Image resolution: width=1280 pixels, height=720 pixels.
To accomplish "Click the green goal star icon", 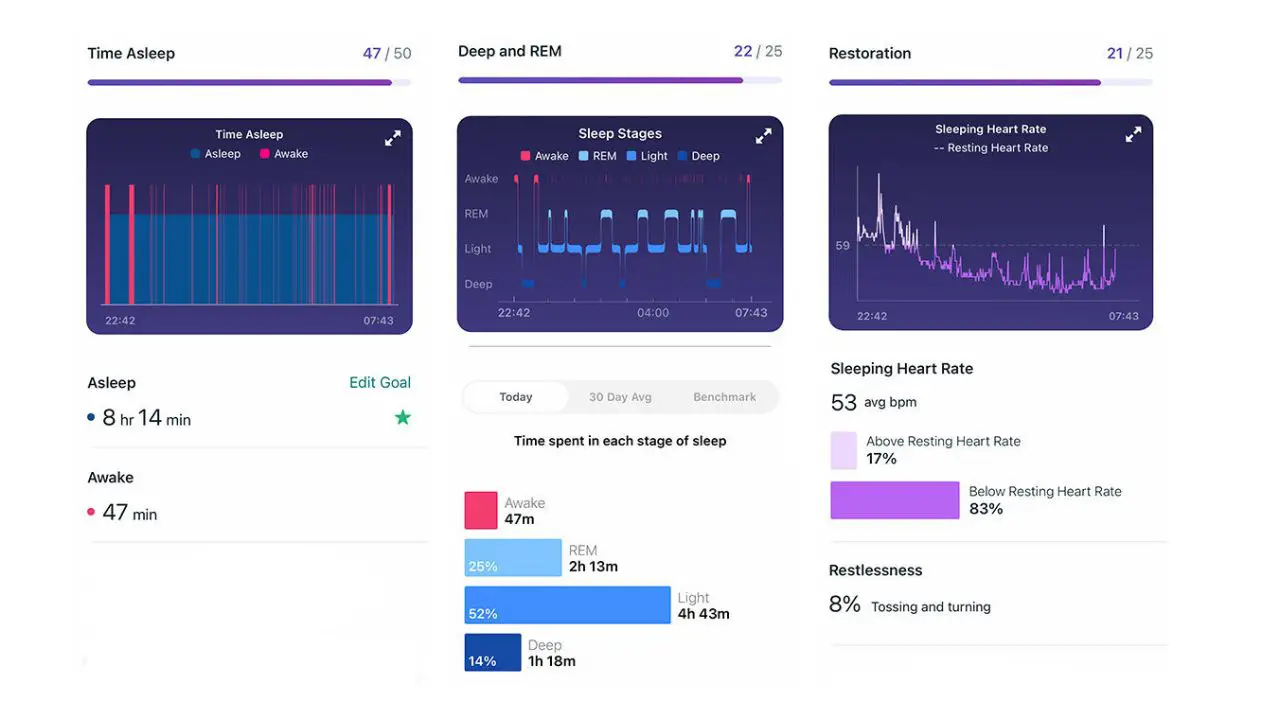I will (x=402, y=417).
